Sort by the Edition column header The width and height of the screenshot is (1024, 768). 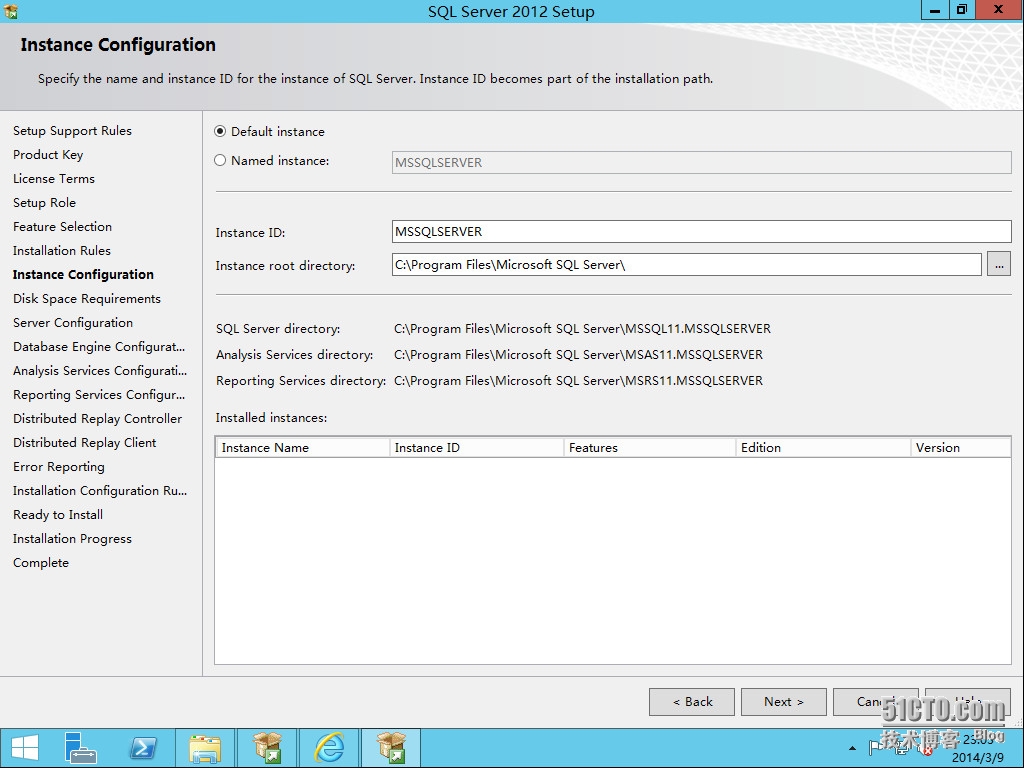click(x=824, y=447)
